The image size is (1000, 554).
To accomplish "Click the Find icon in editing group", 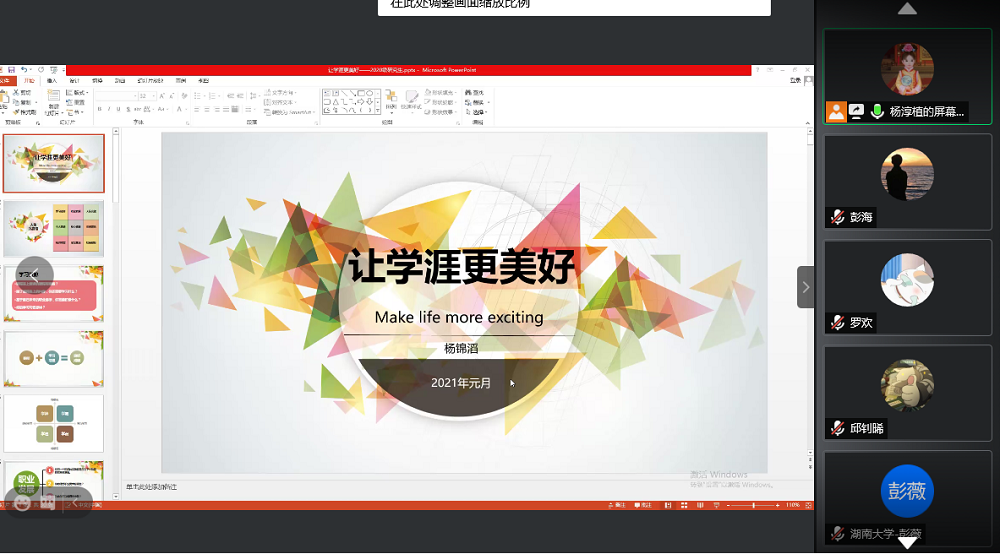I will click(468, 92).
